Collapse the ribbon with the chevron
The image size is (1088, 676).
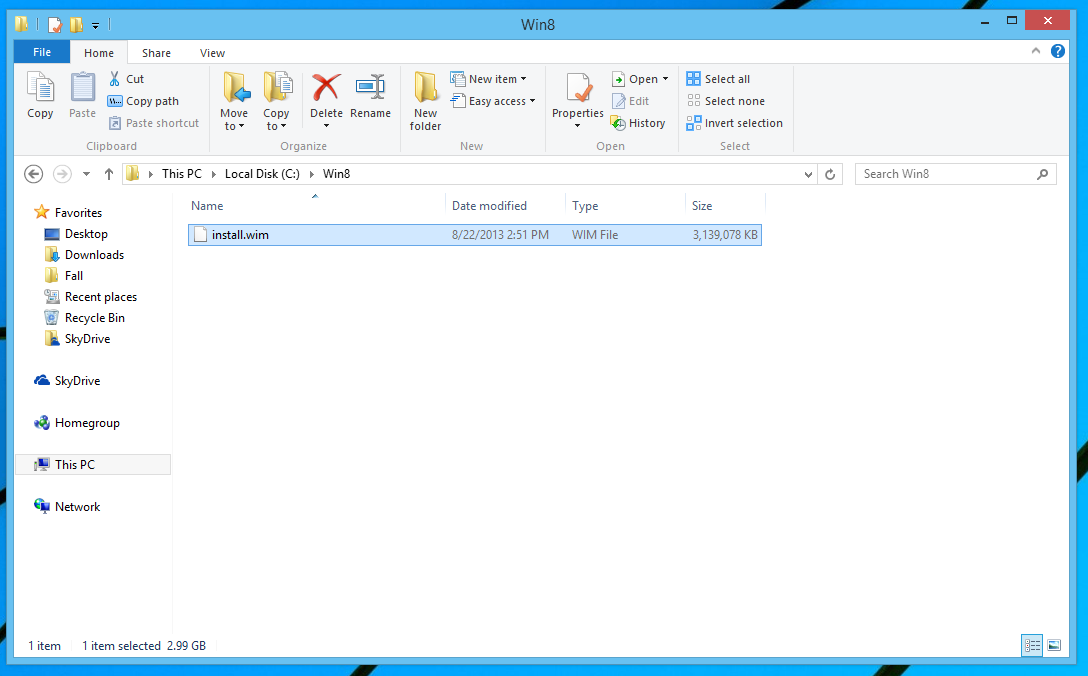click(1037, 51)
